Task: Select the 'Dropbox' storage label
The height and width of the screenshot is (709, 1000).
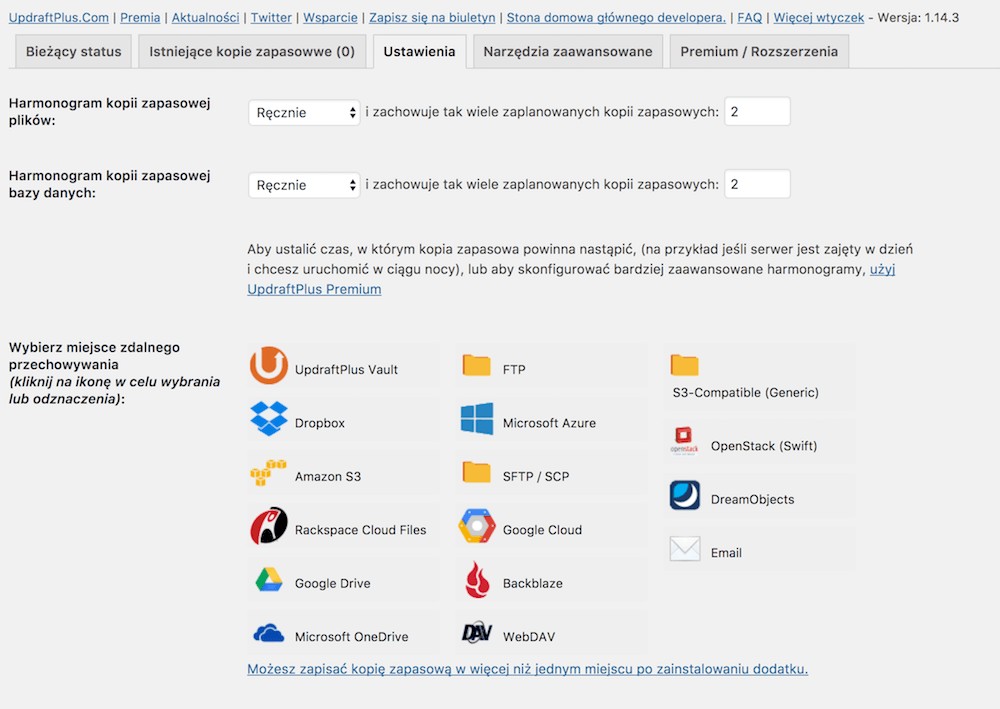Action: pyautogui.click(x=320, y=423)
